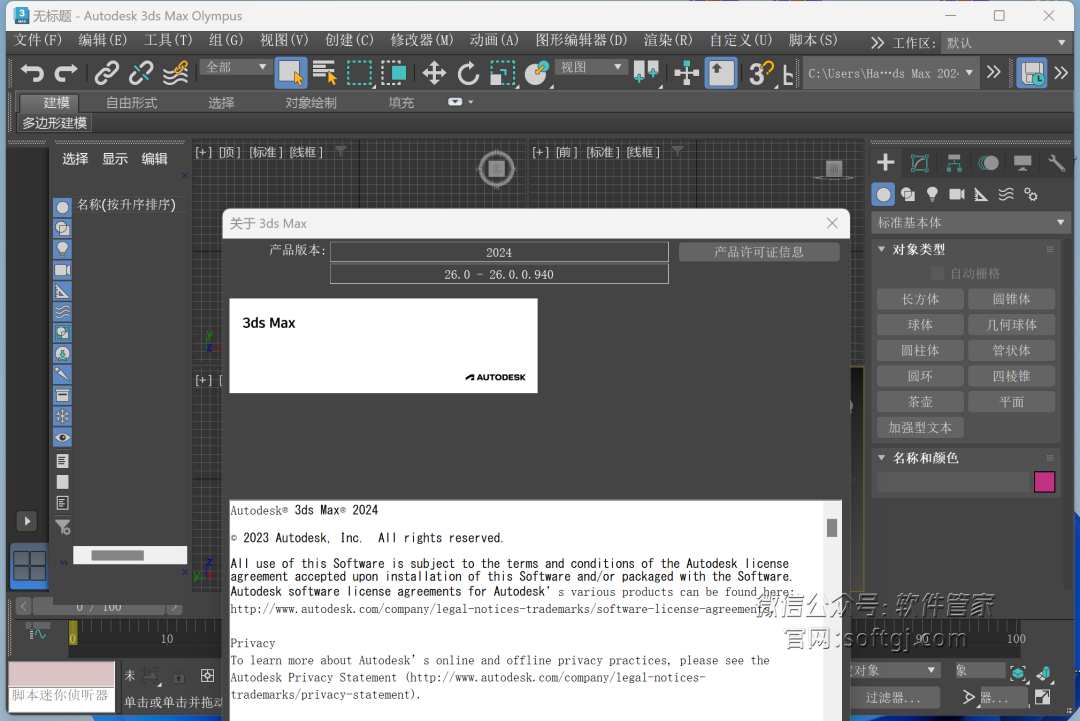1080x721 pixels.
Task: Activate the Select and Rotate tool
Action: (x=468, y=72)
